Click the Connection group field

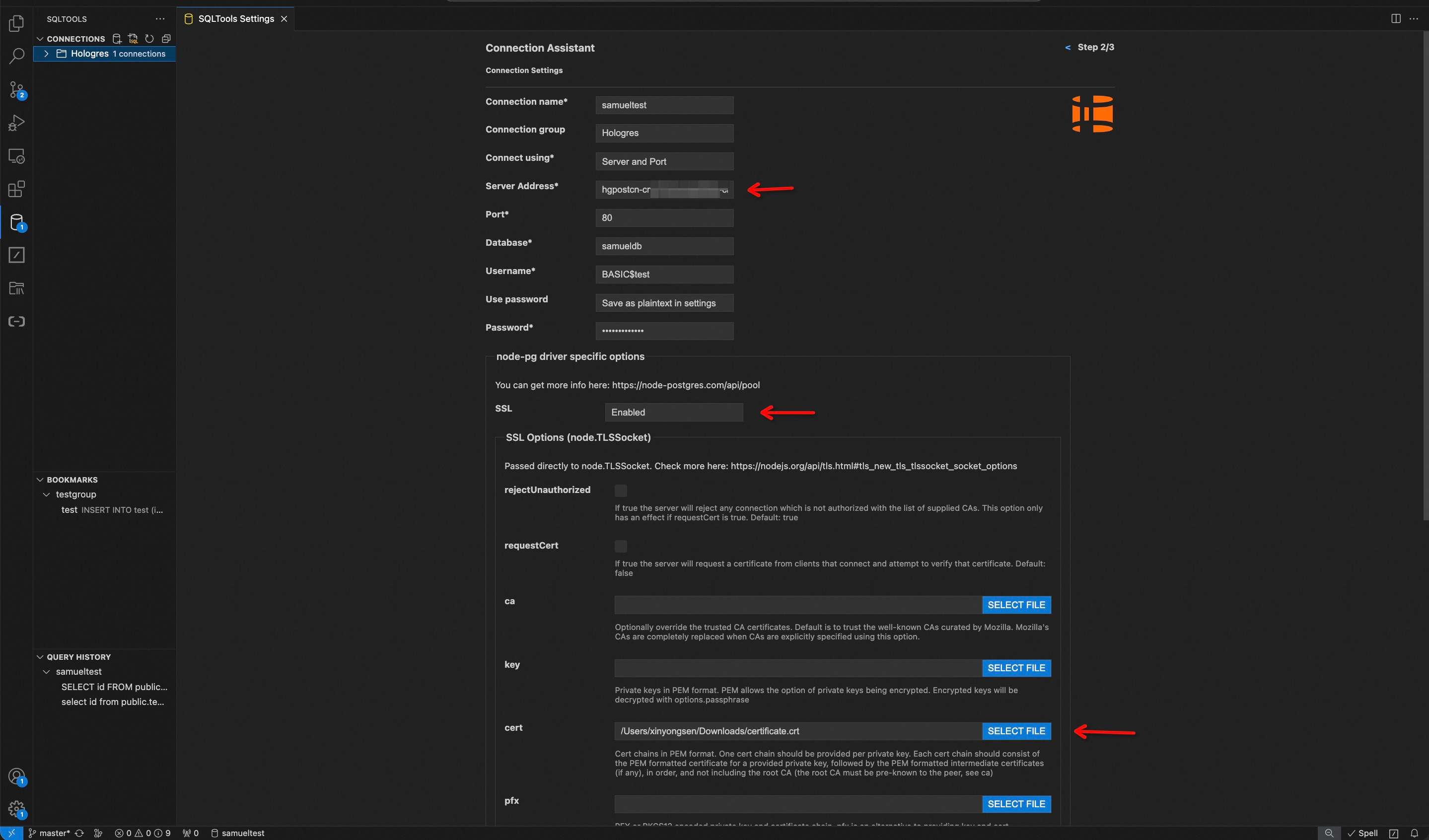(664, 133)
